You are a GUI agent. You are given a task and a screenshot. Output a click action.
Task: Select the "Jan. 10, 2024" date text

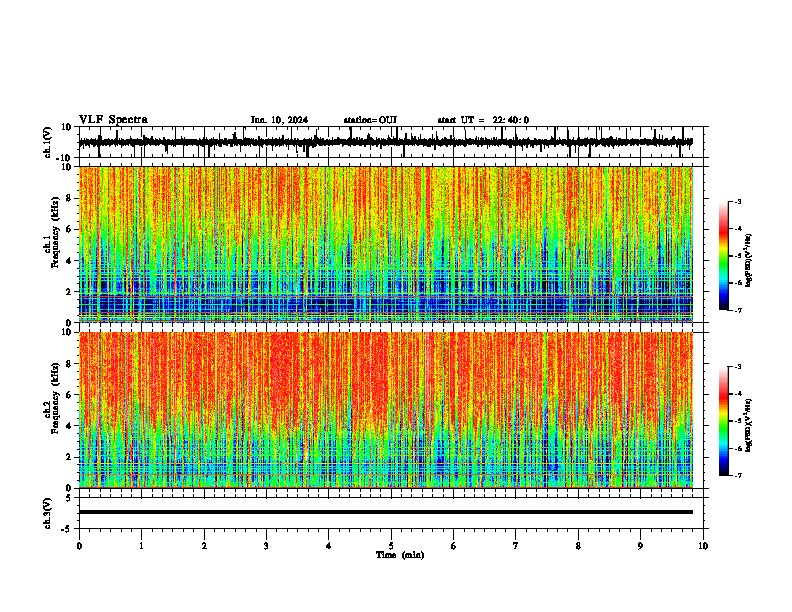click(x=279, y=120)
